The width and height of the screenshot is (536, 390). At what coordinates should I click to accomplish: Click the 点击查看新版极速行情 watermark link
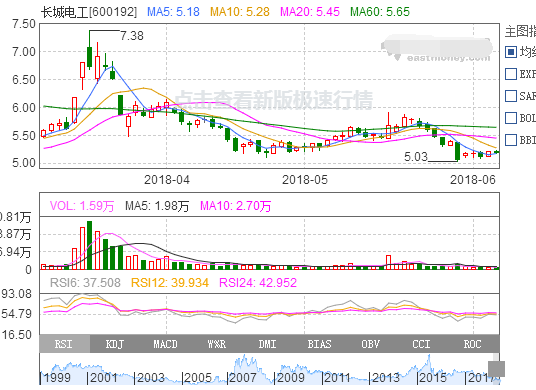coord(273,100)
